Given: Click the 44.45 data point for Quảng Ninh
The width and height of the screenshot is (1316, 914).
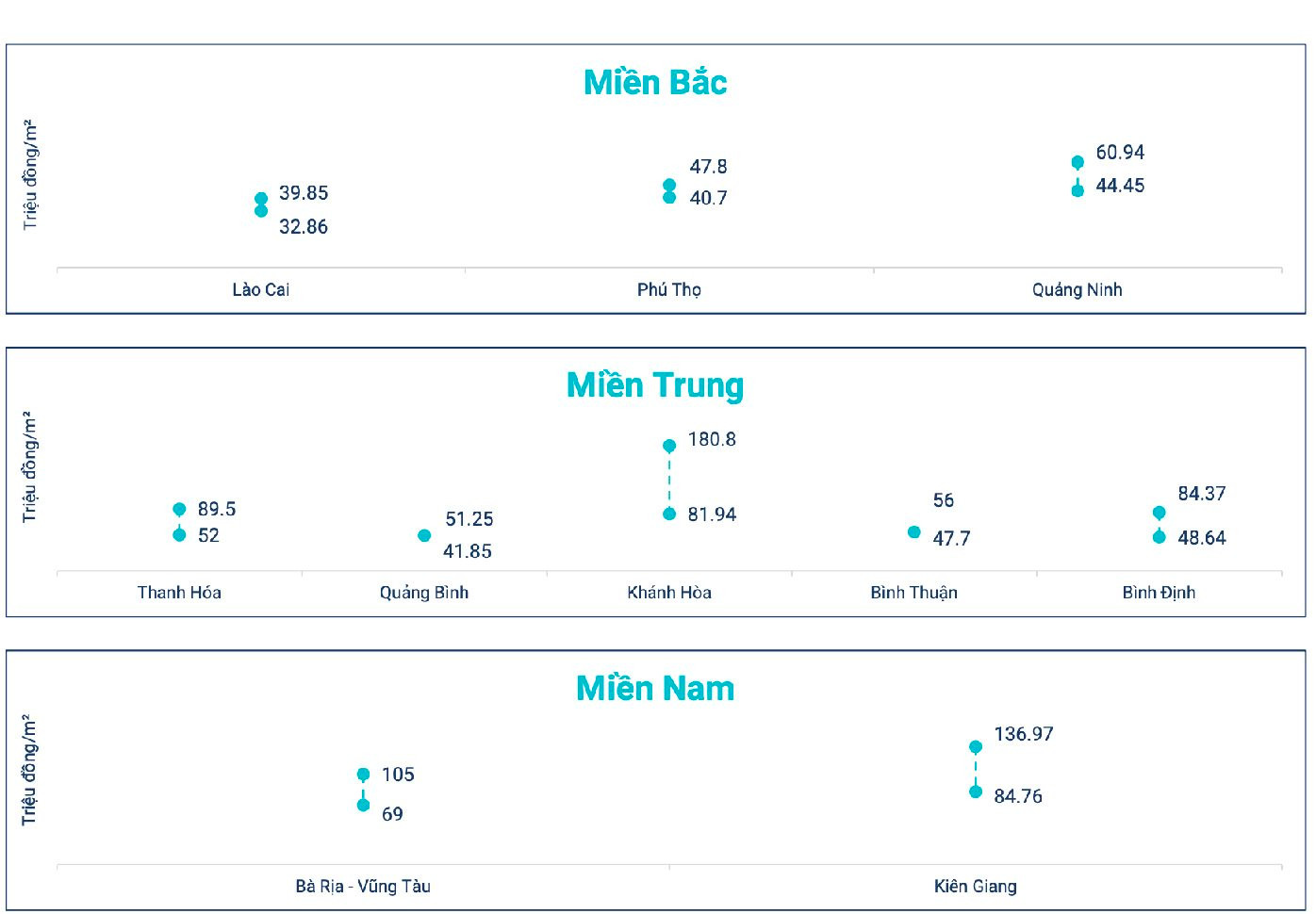Looking at the screenshot, I should pos(1077,190).
